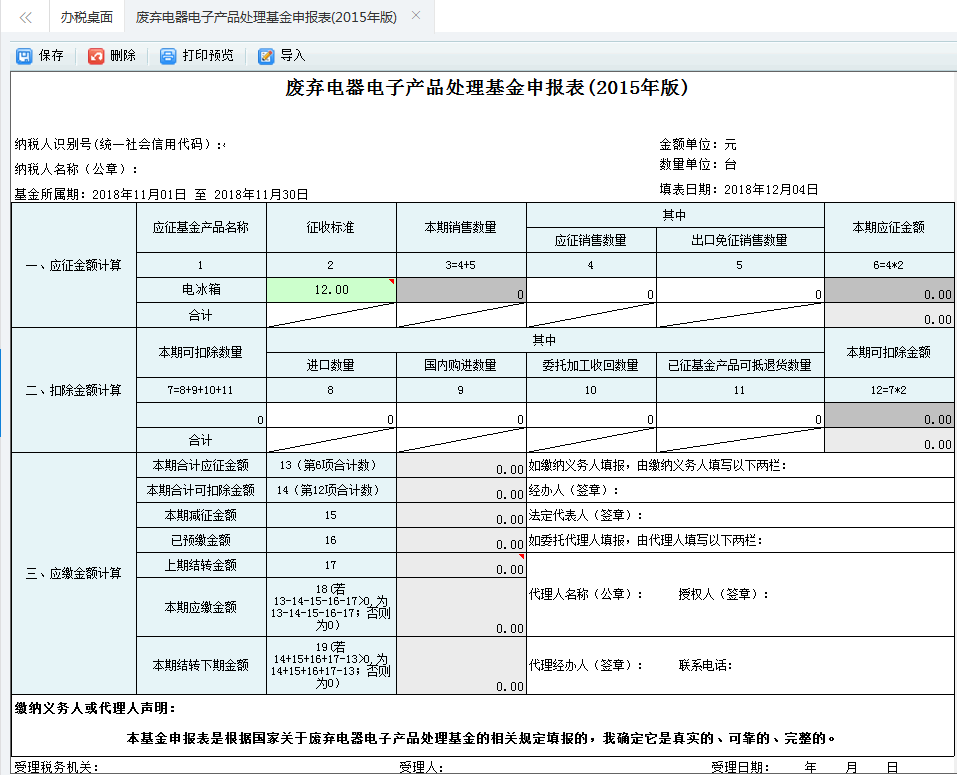The image size is (957, 775).
Task: Click the 经办人(签章) signature area
Action: pyautogui.click(x=700, y=489)
